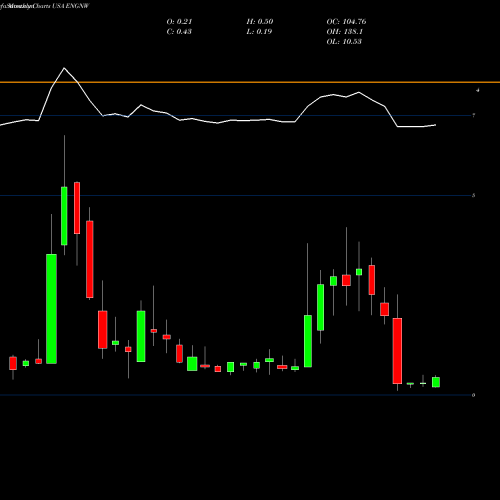The width and height of the screenshot is (500, 500).
Task: Click the indicator axis label 7 on right
Action: (473, 115)
